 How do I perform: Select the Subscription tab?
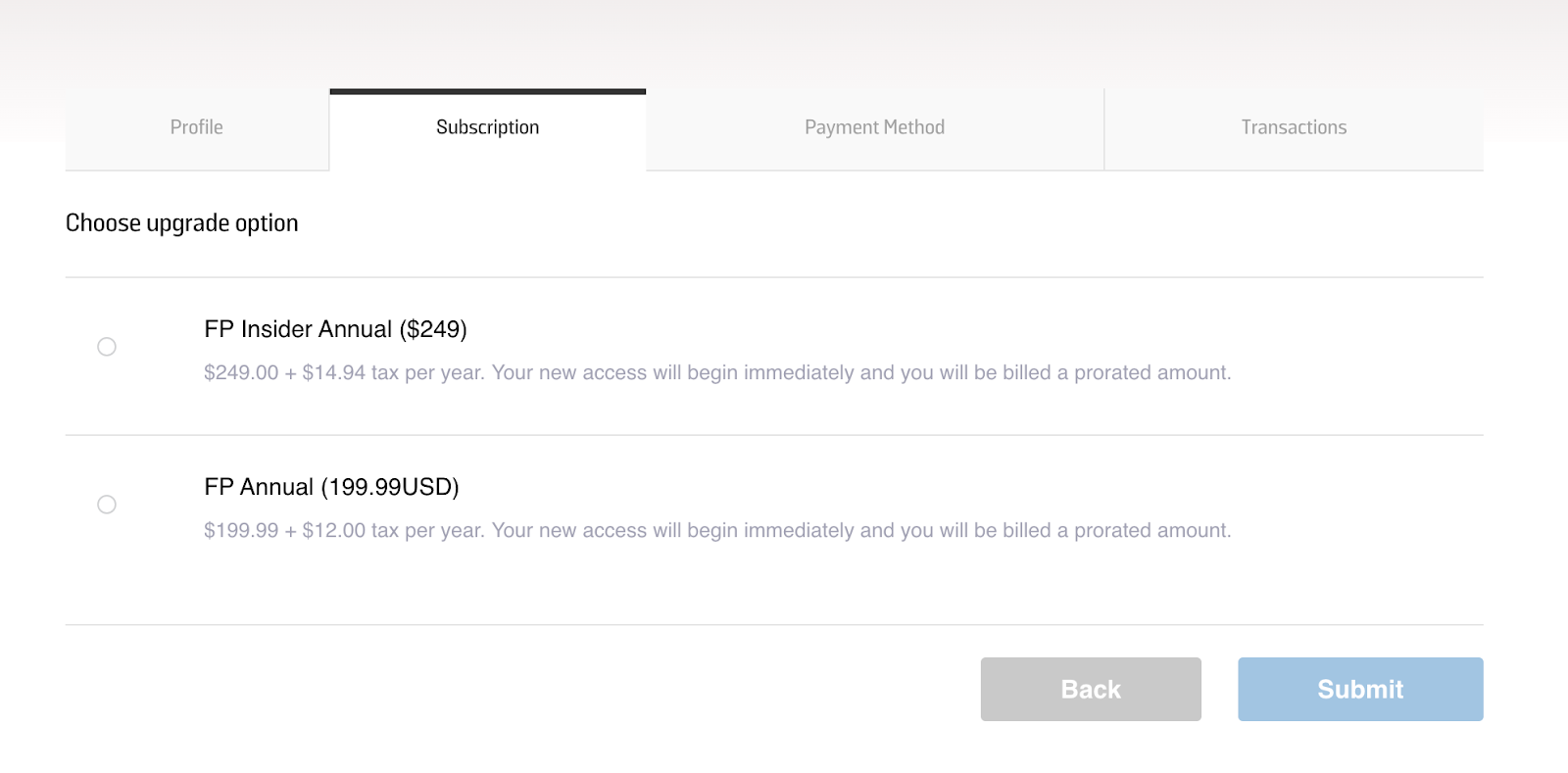(487, 127)
